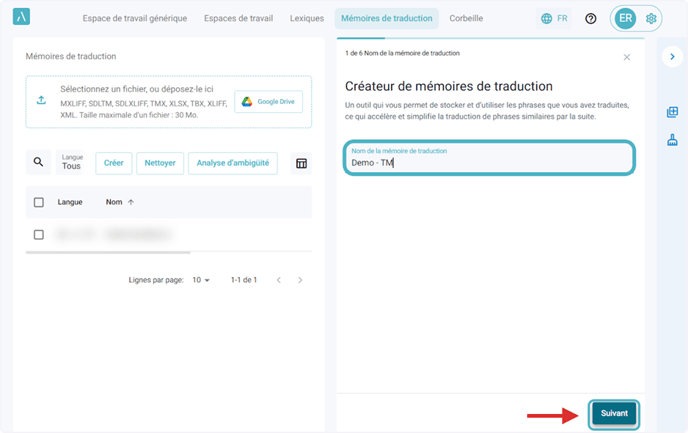This screenshot has height=433, width=688.
Task: Open the help question mark icon
Action: (x=591, y=19)
